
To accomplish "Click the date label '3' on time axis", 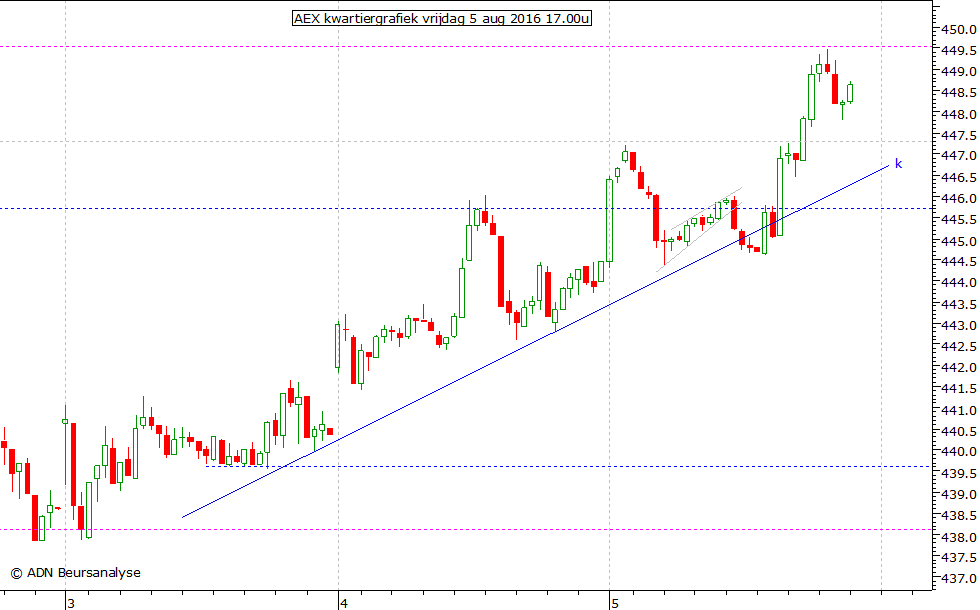I will (x=71, y=603).
